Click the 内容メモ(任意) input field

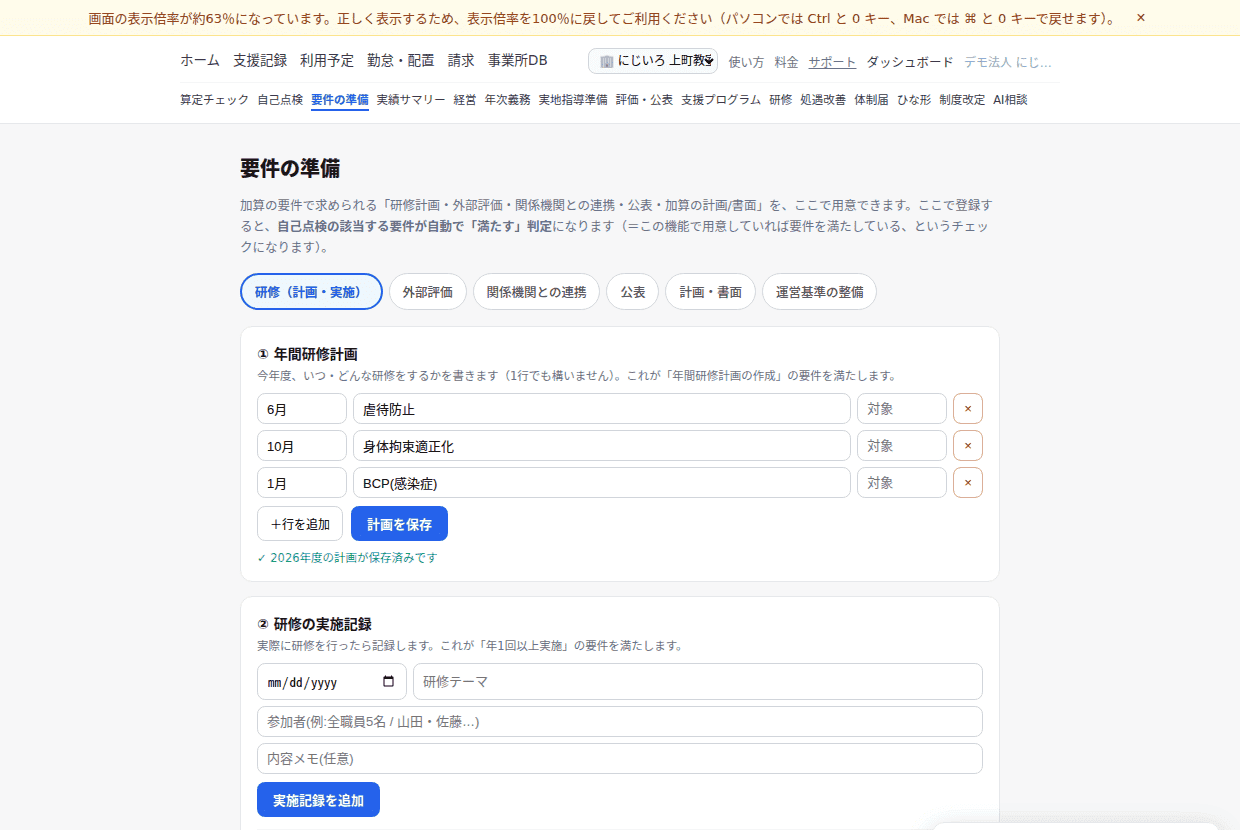620,758
